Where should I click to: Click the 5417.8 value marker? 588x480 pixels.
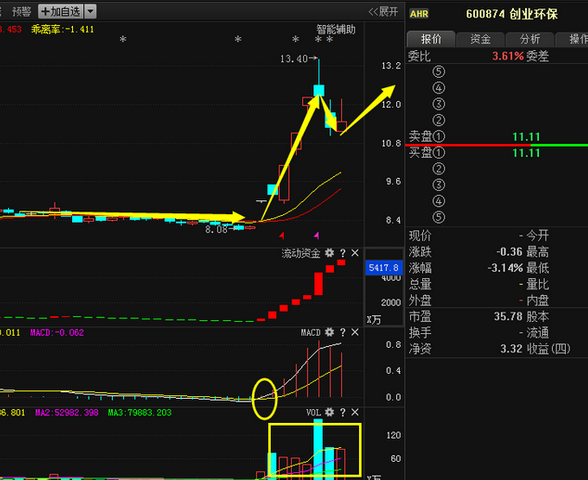384,267
